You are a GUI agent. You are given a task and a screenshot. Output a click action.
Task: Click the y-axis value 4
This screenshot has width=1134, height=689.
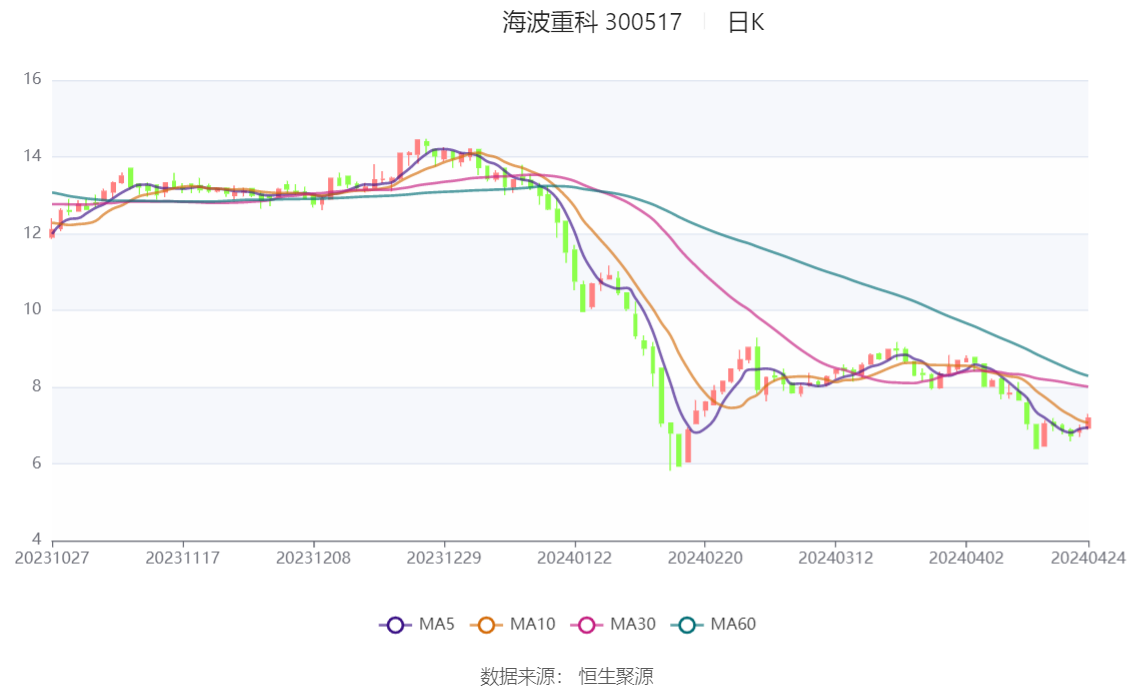(x=36, y=540)
